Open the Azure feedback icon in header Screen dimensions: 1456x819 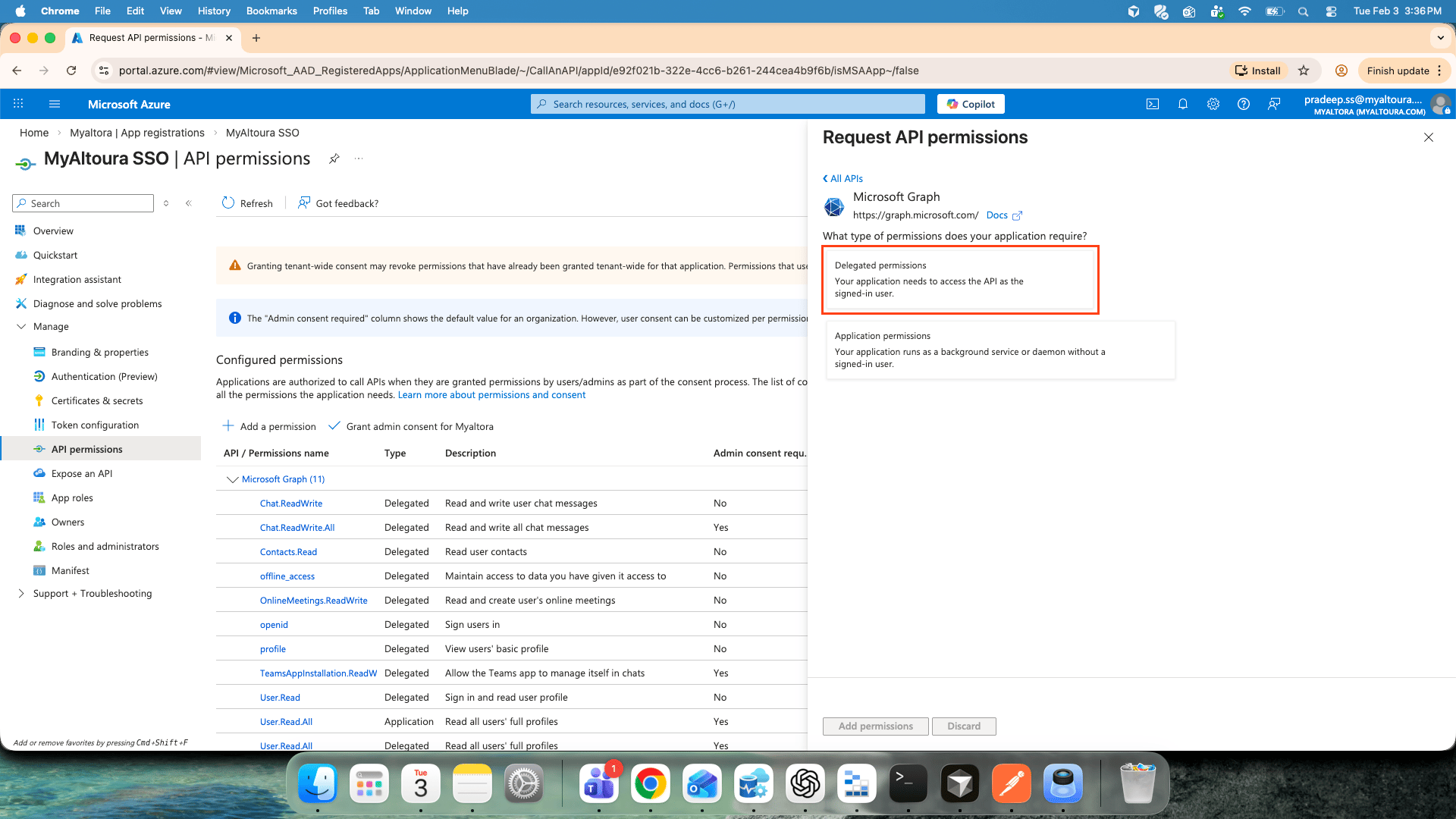(x=1274, y=104)
